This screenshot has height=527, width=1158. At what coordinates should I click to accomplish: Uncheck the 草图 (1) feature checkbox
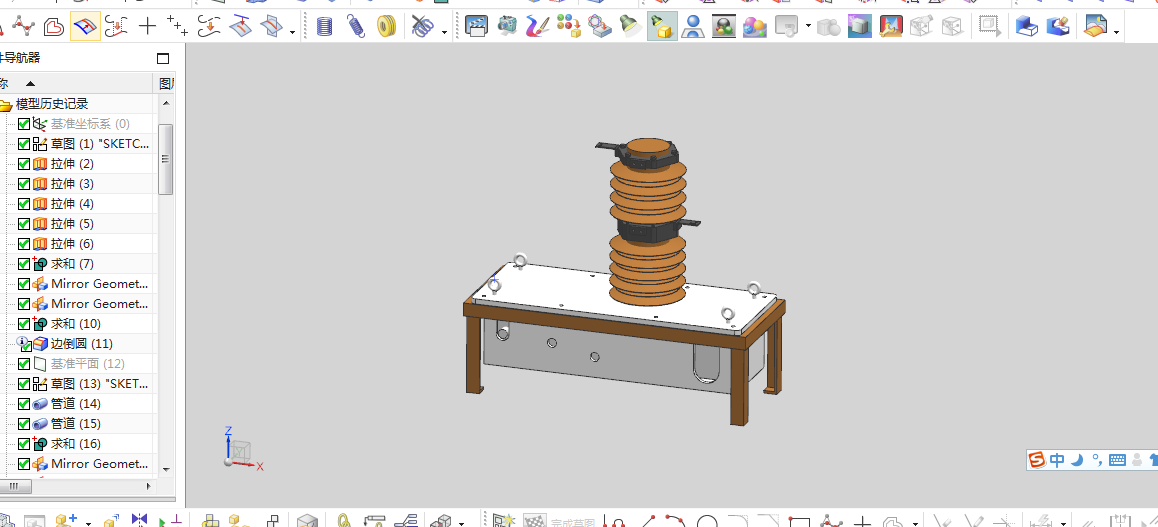[24, 144]
